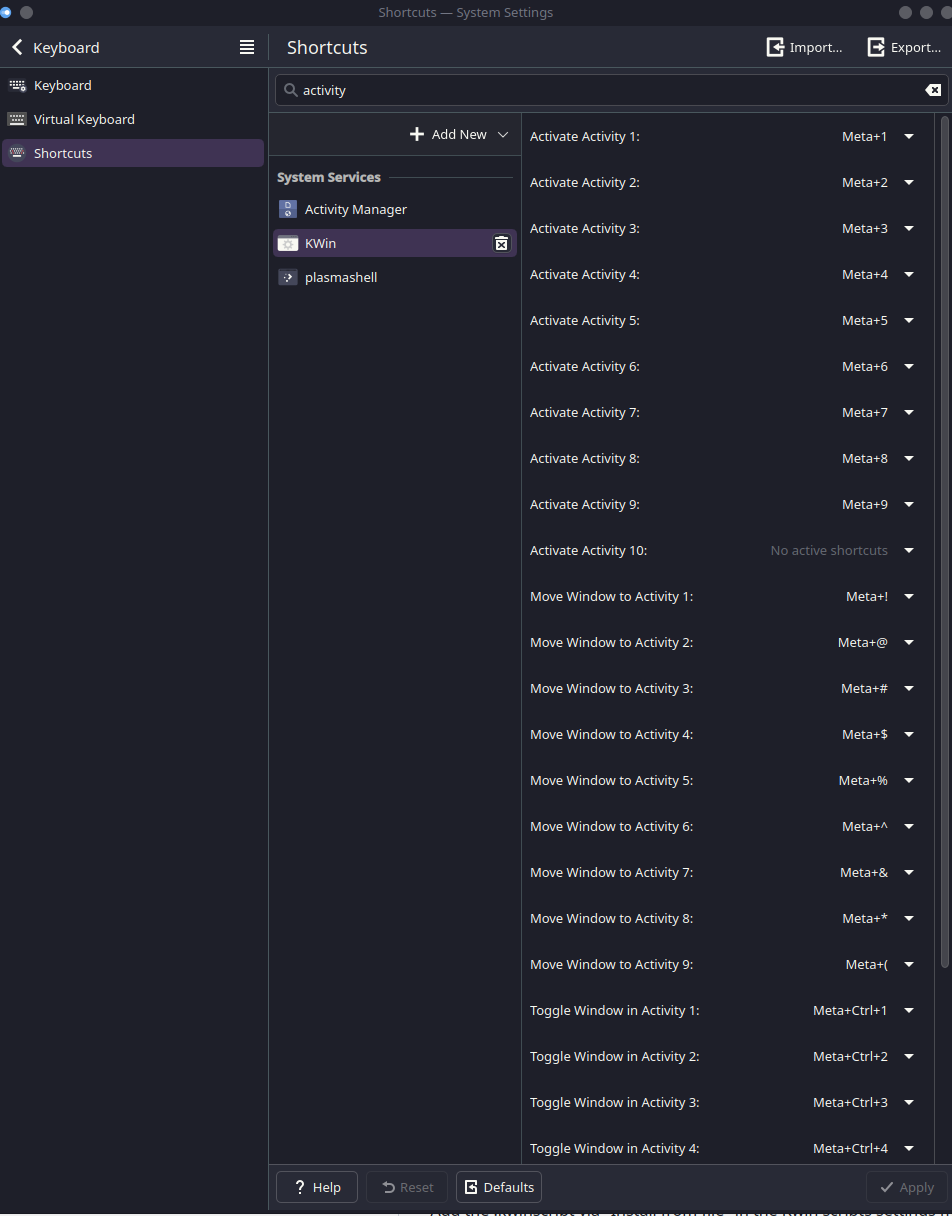The image size is (952, 1216).
Task: Click the Meta+@ shortcut value
Action: pyautogui.click(x=863, y=642)
